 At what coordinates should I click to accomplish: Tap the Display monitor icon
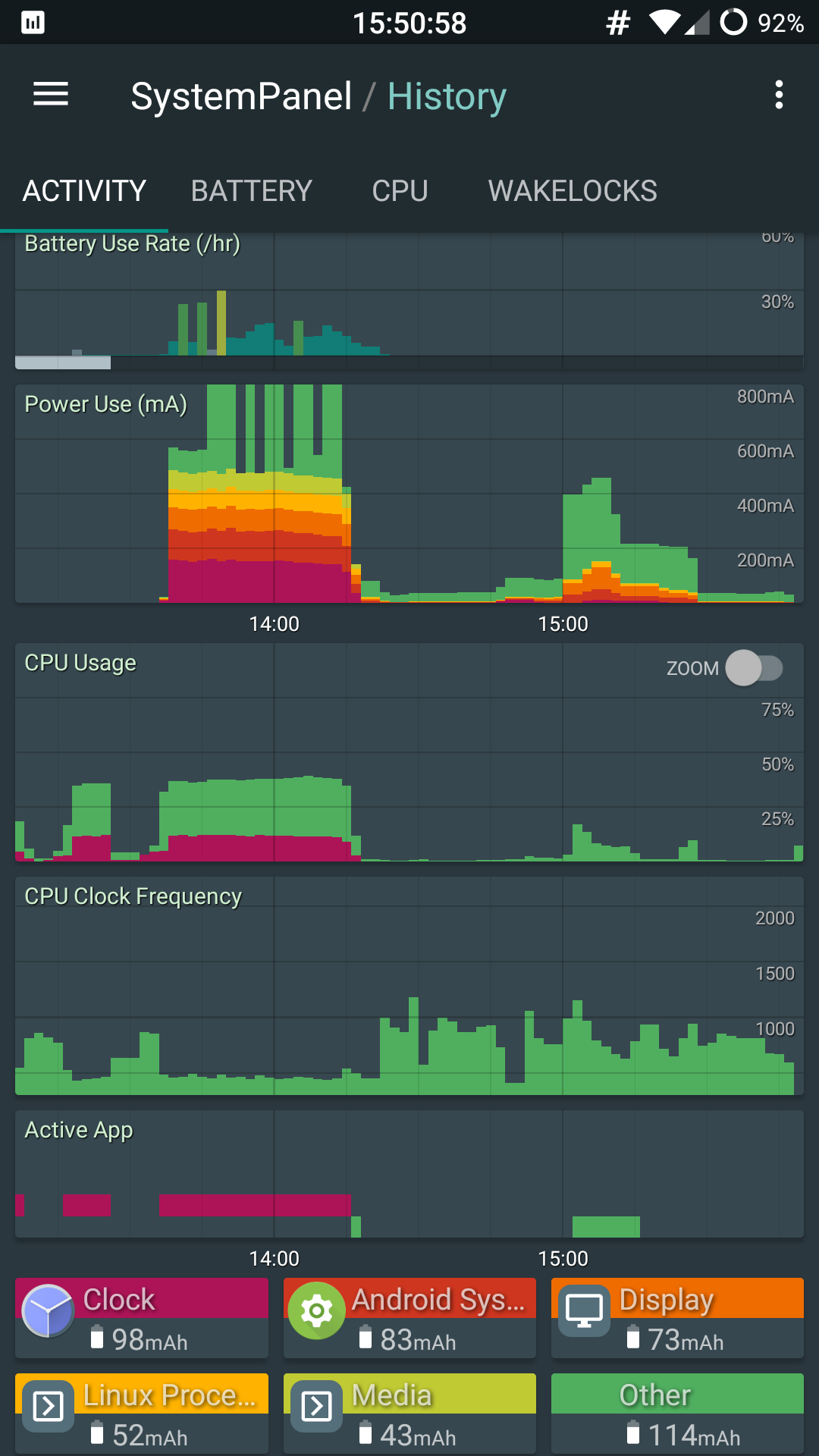point(584,1311)
